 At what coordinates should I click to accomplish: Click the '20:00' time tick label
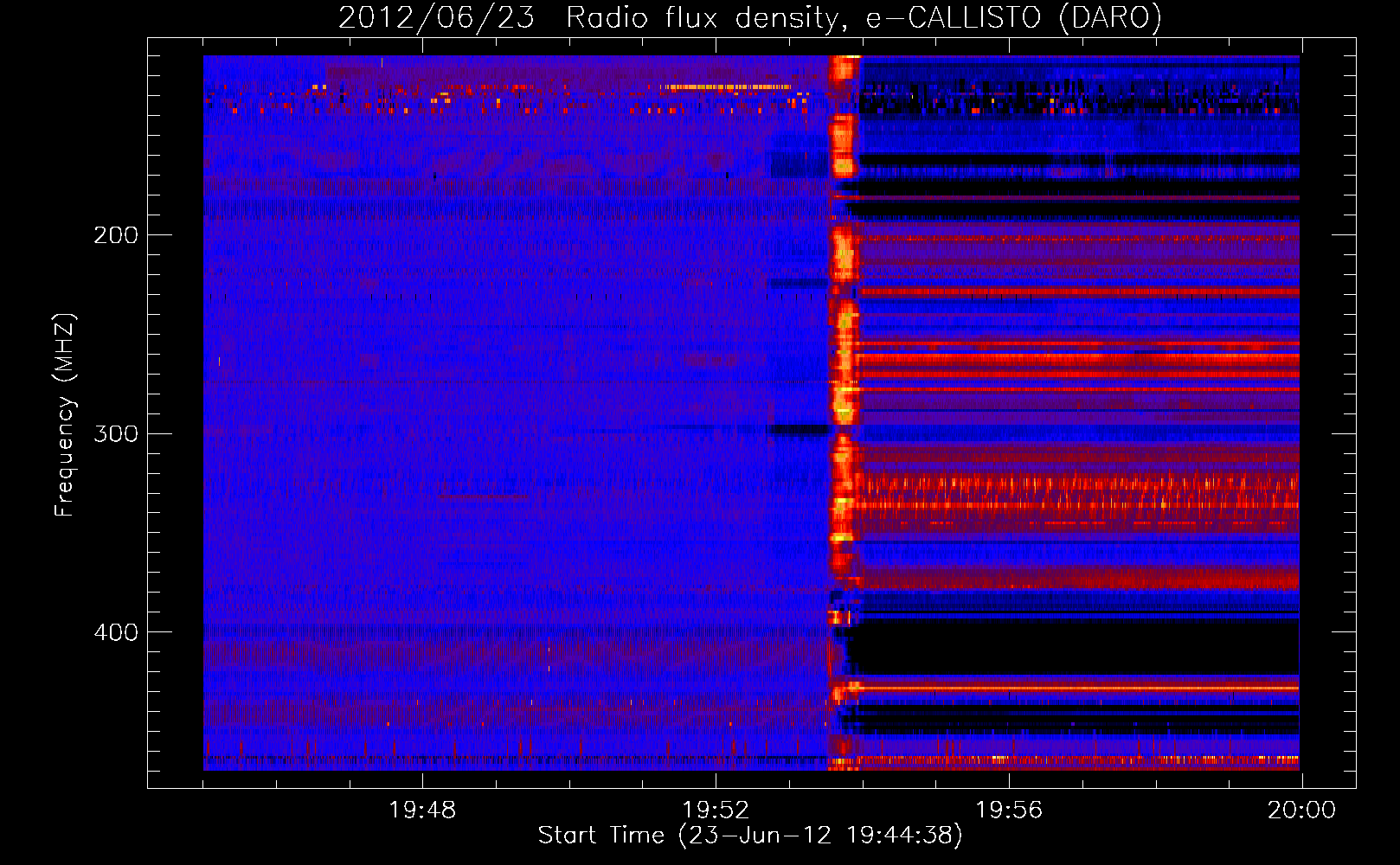[x=1301, y=811]
